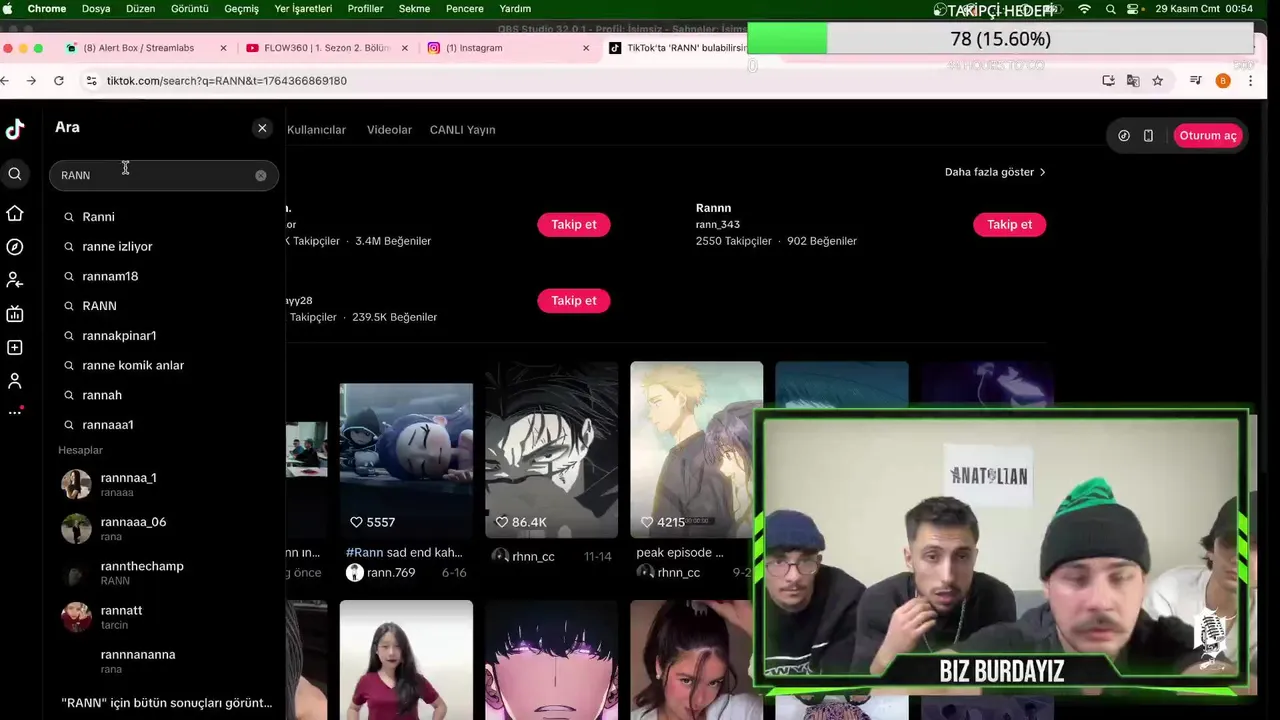Follow the 3.4M Beğeniler account
Image resolution: width=1280 pixels, height=720 pixels.
(x=573, y=225)
